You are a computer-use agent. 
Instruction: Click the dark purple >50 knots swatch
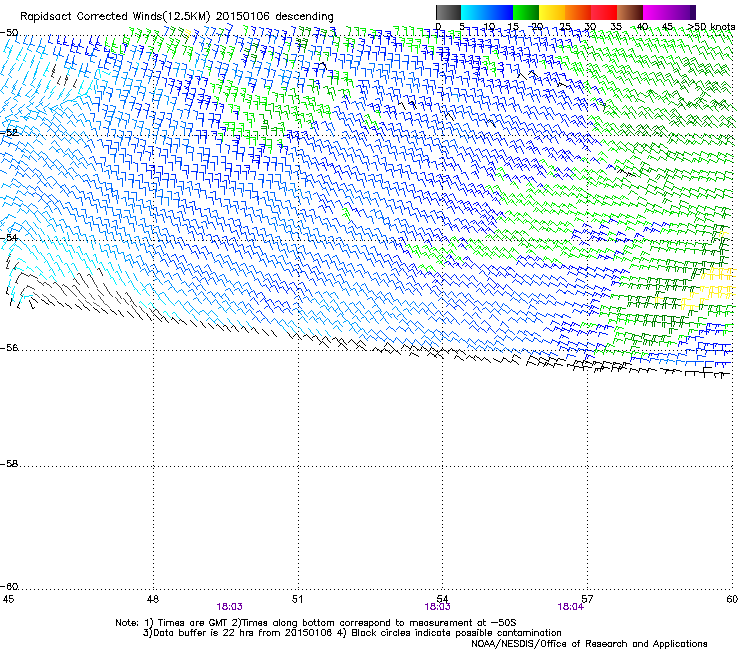(692, 12)
